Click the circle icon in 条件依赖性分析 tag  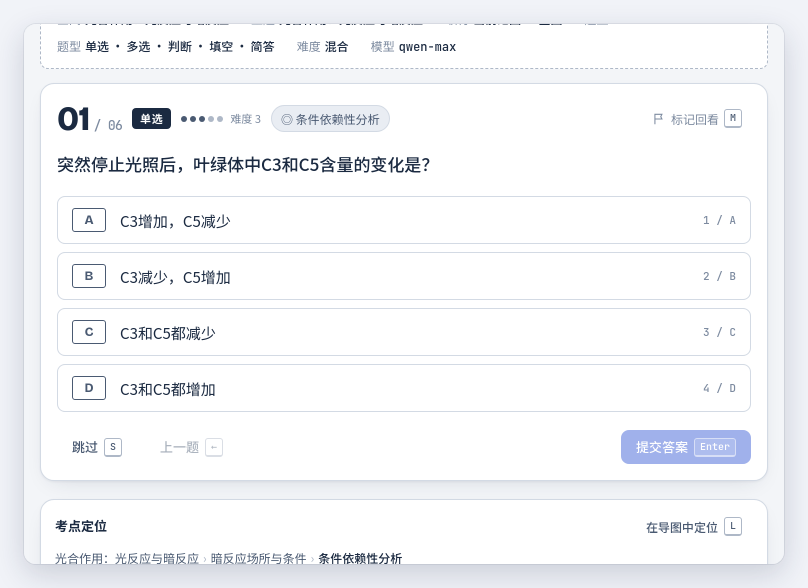[287, 120]
